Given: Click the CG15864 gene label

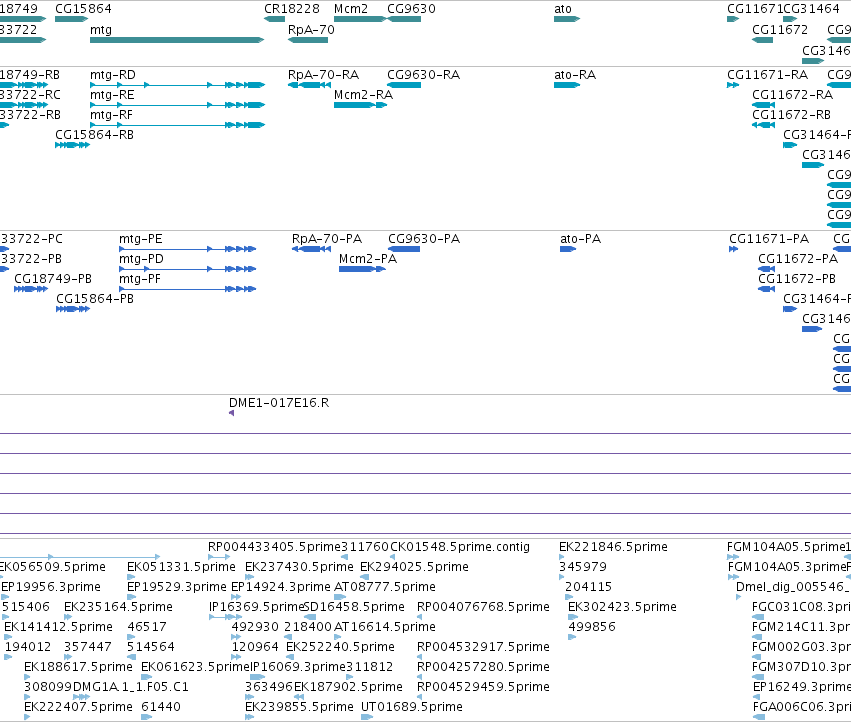Looking at the screenshot, I should [x=83, y=9].
